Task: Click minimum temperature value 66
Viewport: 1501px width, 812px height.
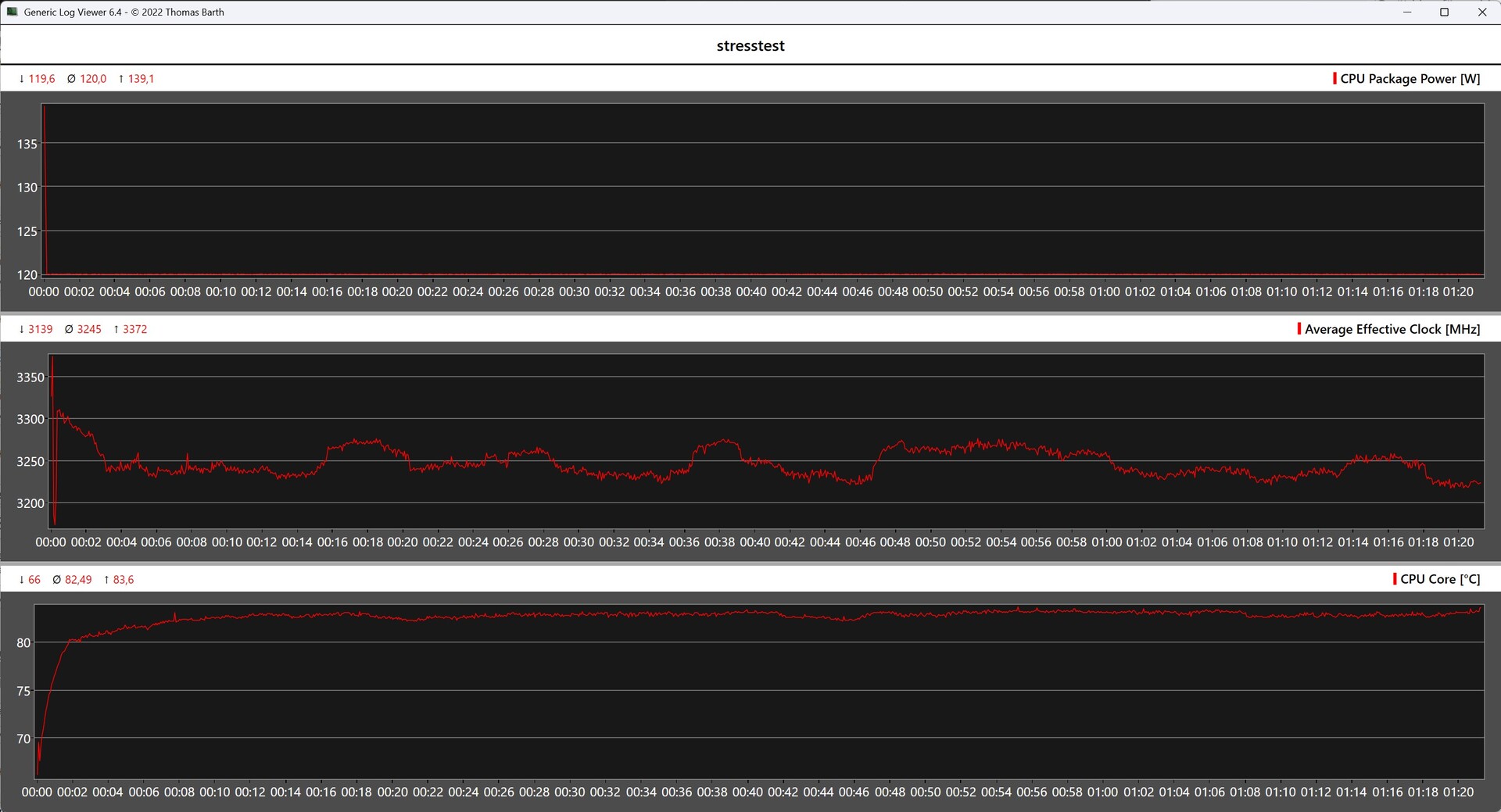Action: pyautogui.click(x=34, y=580)
